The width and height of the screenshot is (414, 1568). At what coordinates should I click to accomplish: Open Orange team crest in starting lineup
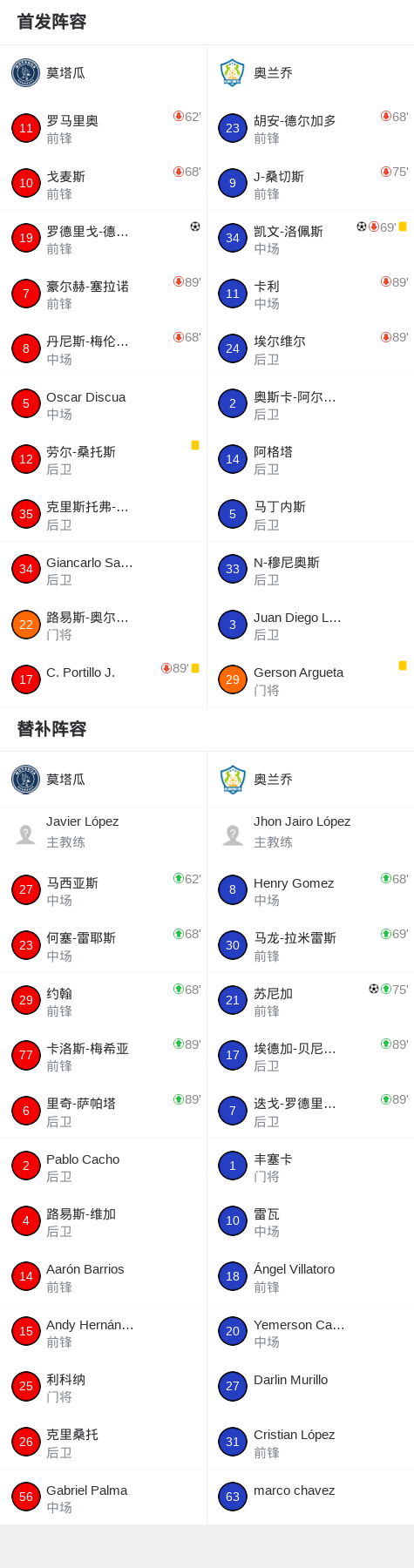click(232, 72)
